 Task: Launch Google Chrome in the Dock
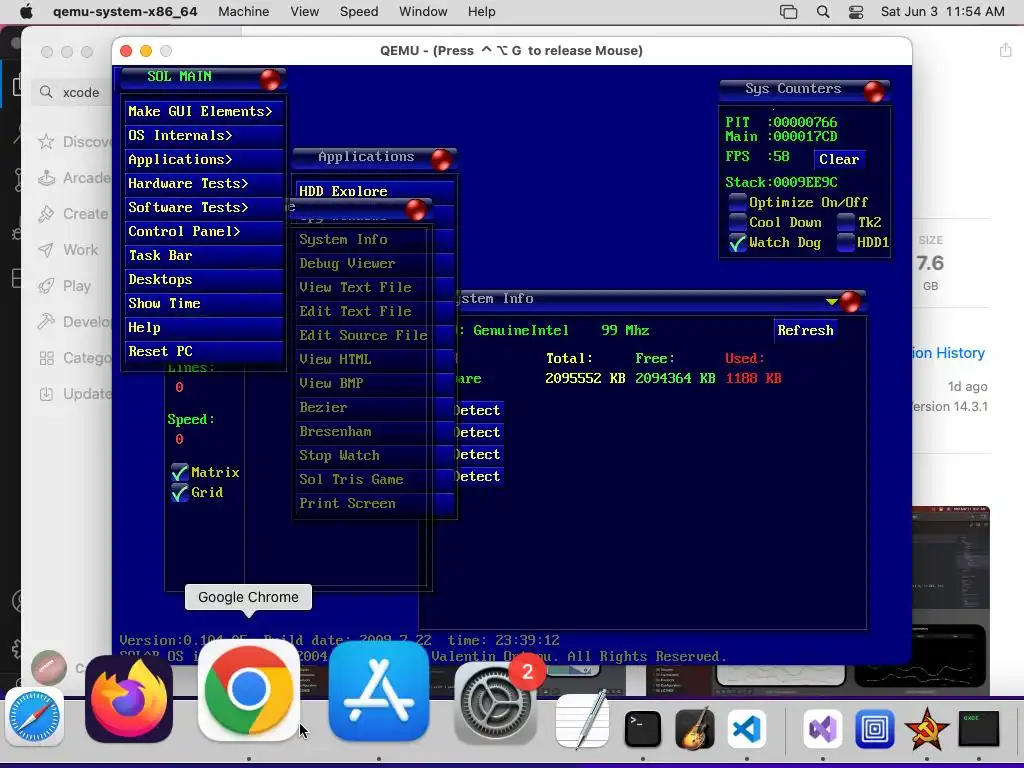click(248, 691)
